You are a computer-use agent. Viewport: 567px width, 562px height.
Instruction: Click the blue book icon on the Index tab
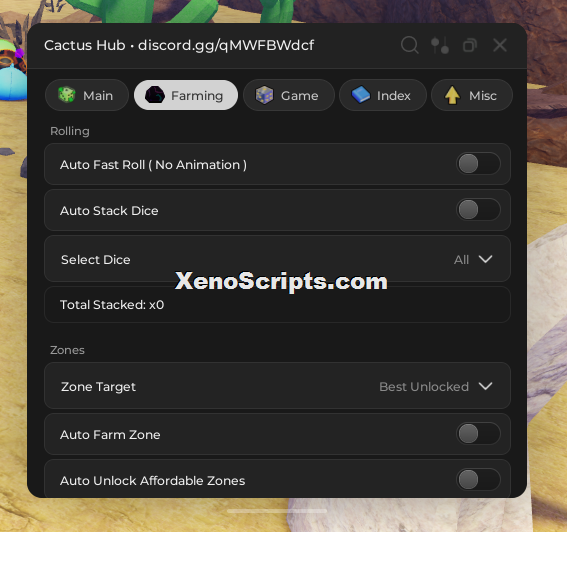click(x=361, y=95)
